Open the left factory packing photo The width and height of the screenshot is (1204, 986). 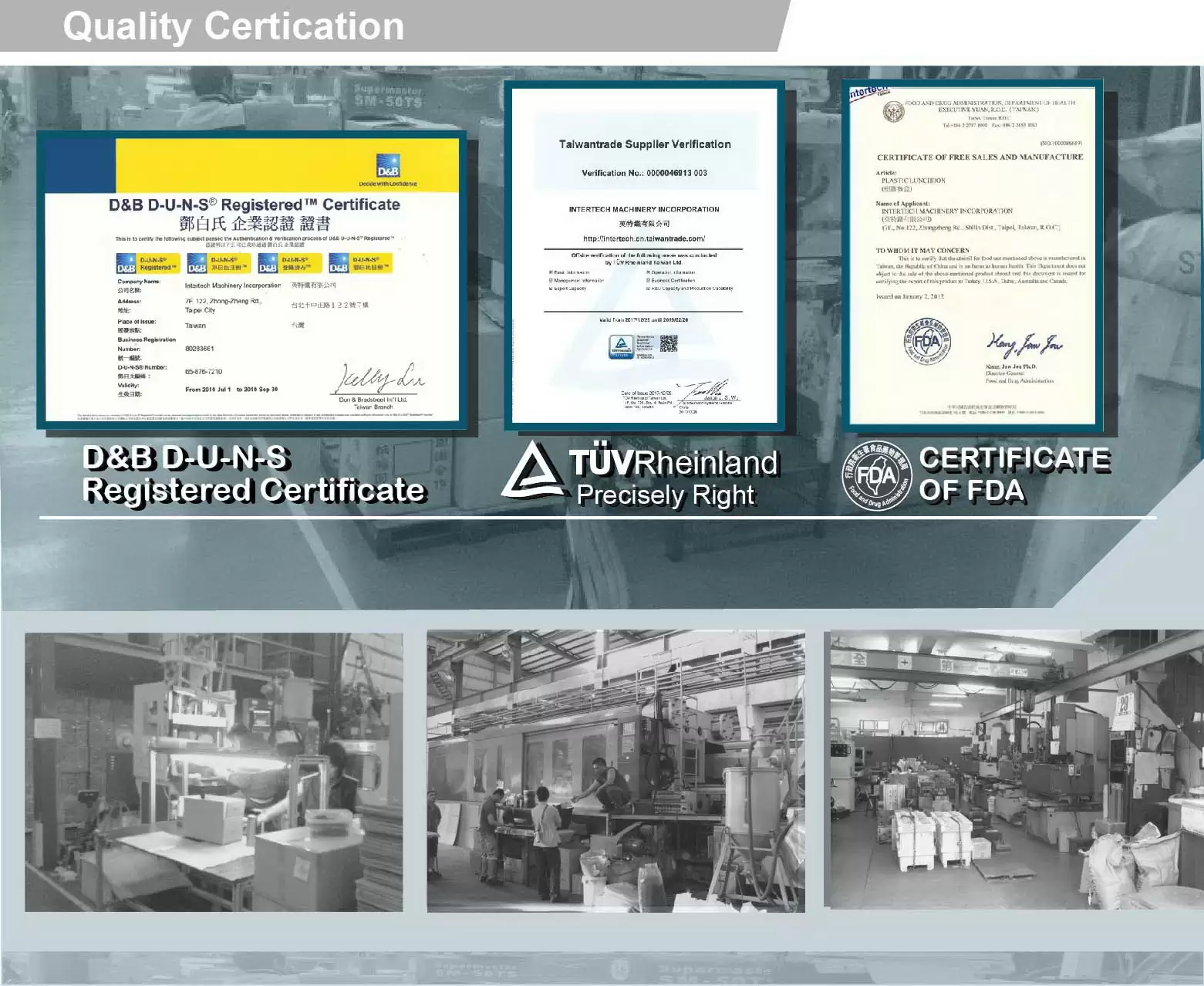click(x=214, y=772)
